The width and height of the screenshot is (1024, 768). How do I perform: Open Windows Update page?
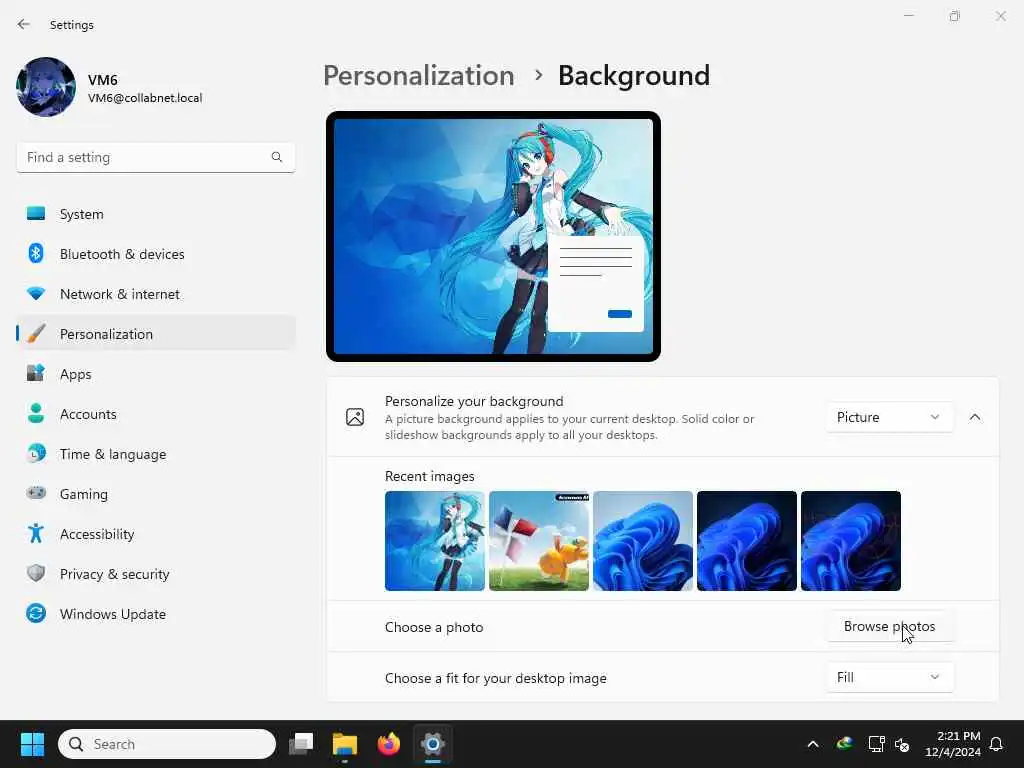tap(155, 614)
